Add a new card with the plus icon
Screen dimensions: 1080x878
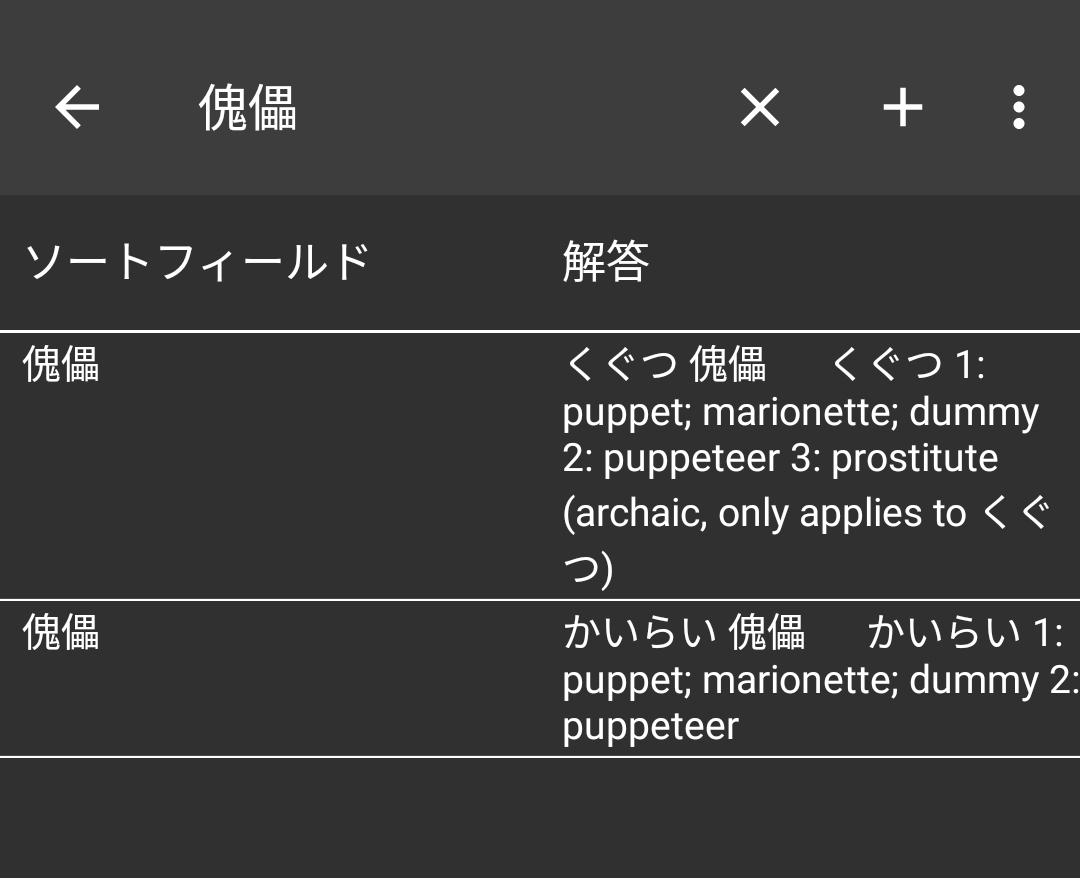point(902,107)
